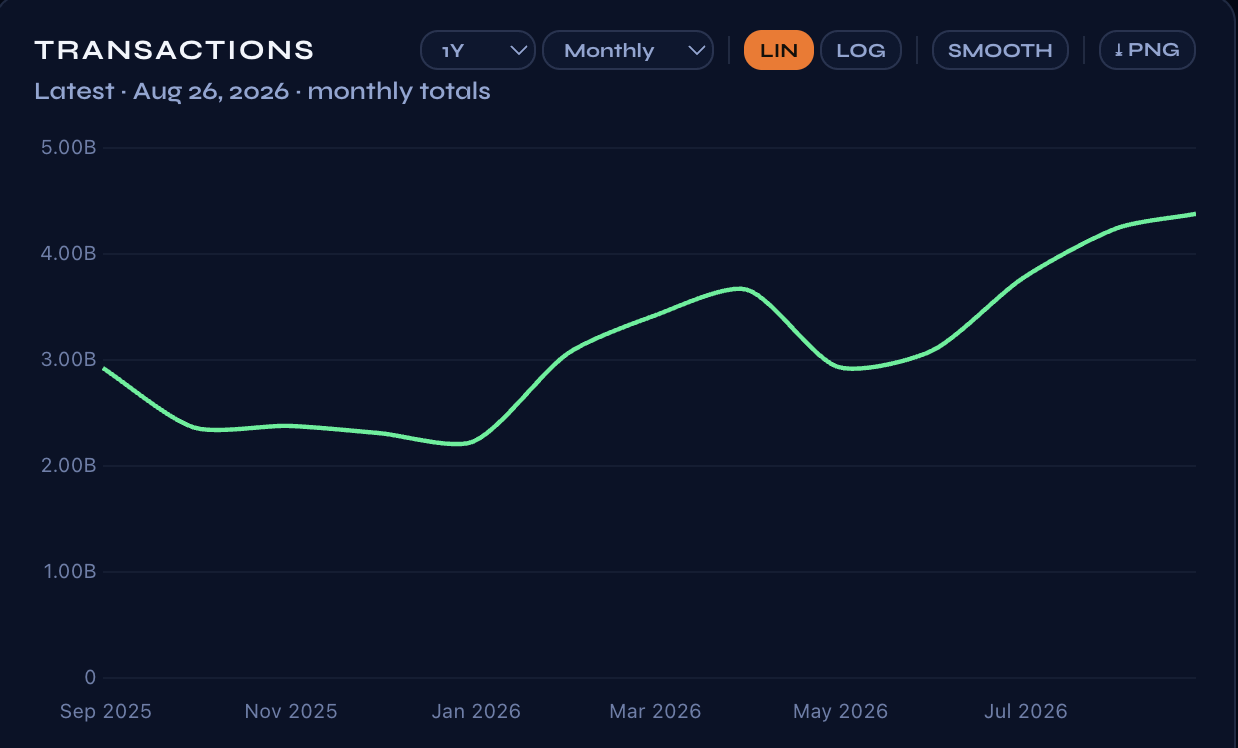The image size is (1238, 748).
Task: Click the 5.00B y-axis label
Action: coord(70,148)
